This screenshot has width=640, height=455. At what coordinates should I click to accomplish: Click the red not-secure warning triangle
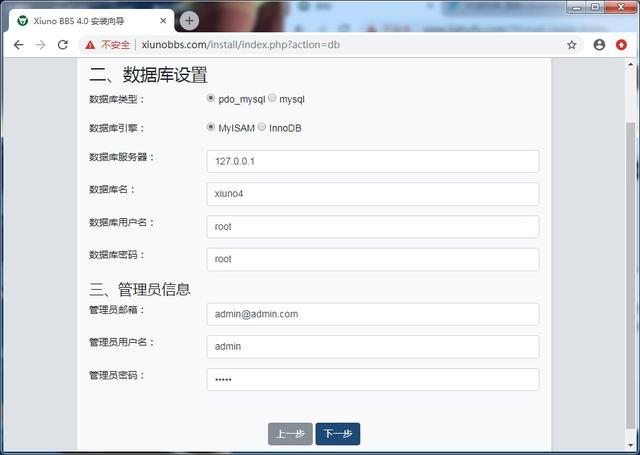(x=90, y=45)
